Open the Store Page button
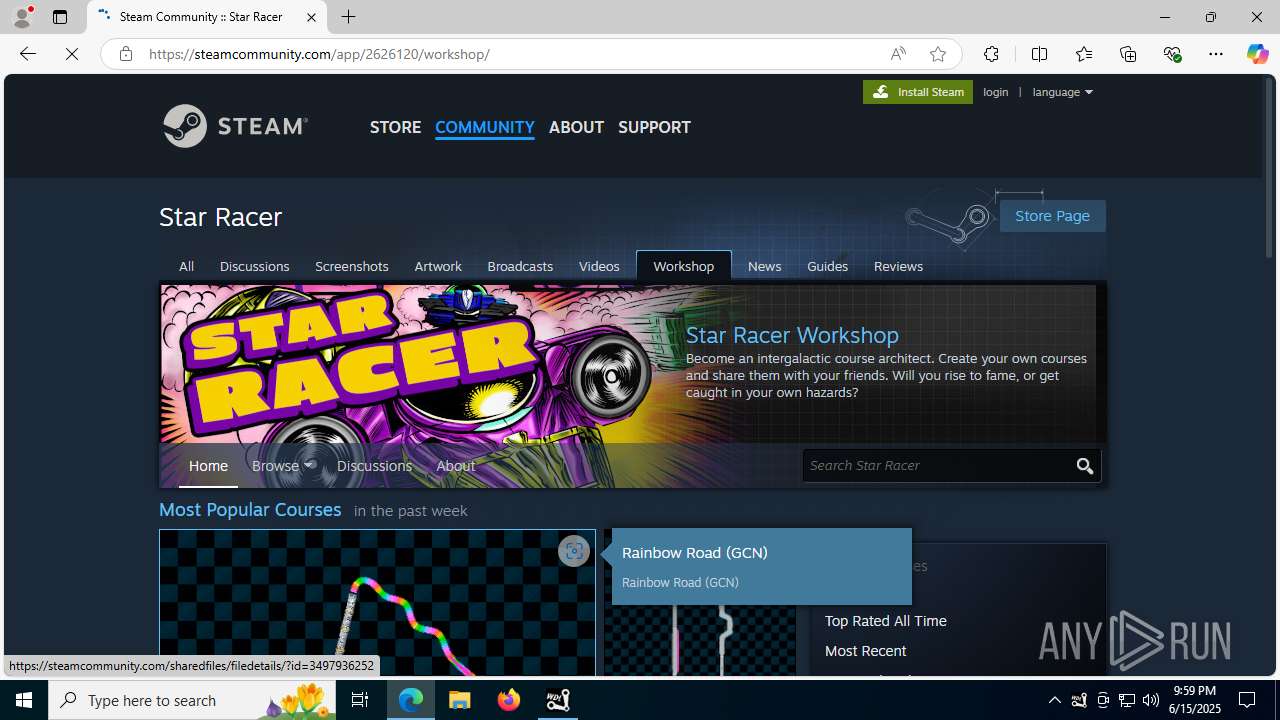The width and height of the screenshot is (1280, 720). pos(1052,216)
